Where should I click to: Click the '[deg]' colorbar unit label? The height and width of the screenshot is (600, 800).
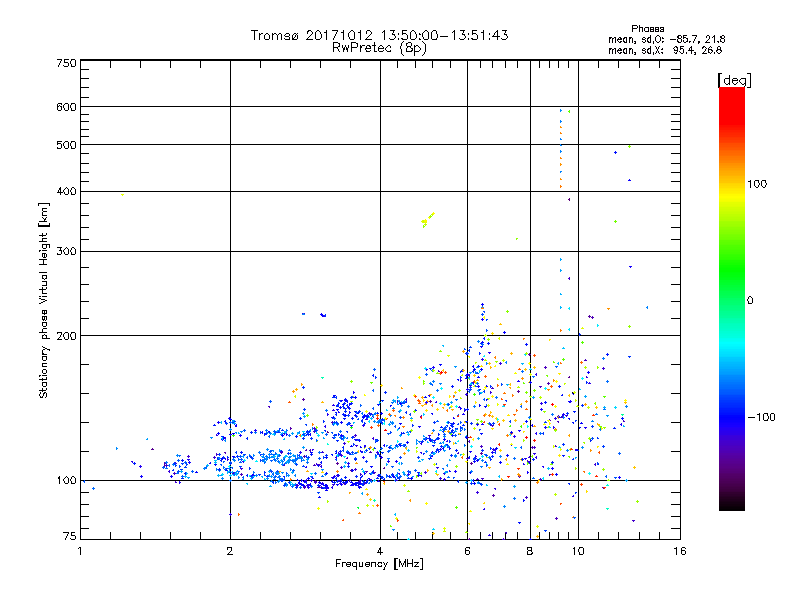pyautogui.click(x=734, y=80)
